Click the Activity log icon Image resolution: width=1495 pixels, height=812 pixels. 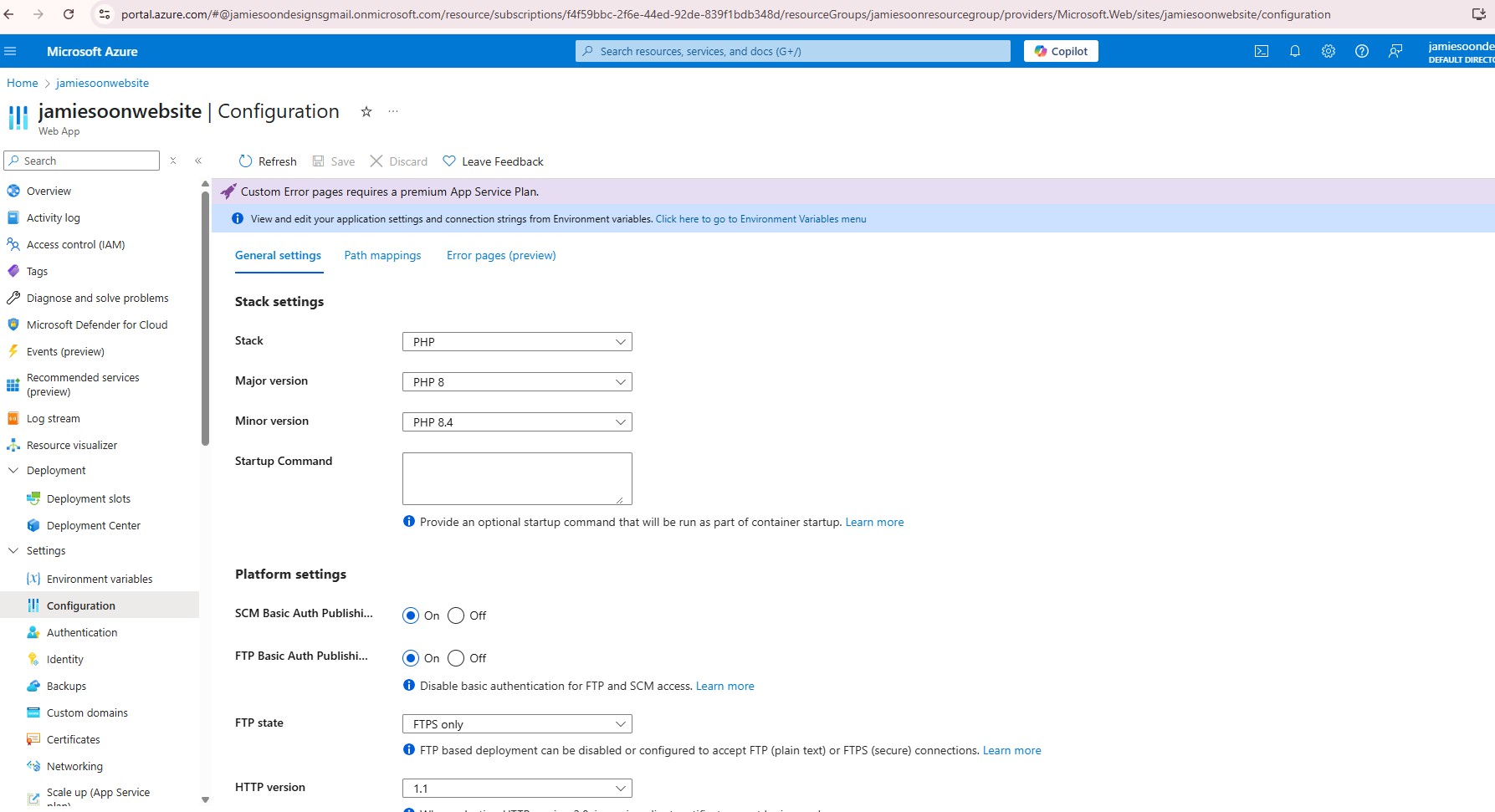13,217
